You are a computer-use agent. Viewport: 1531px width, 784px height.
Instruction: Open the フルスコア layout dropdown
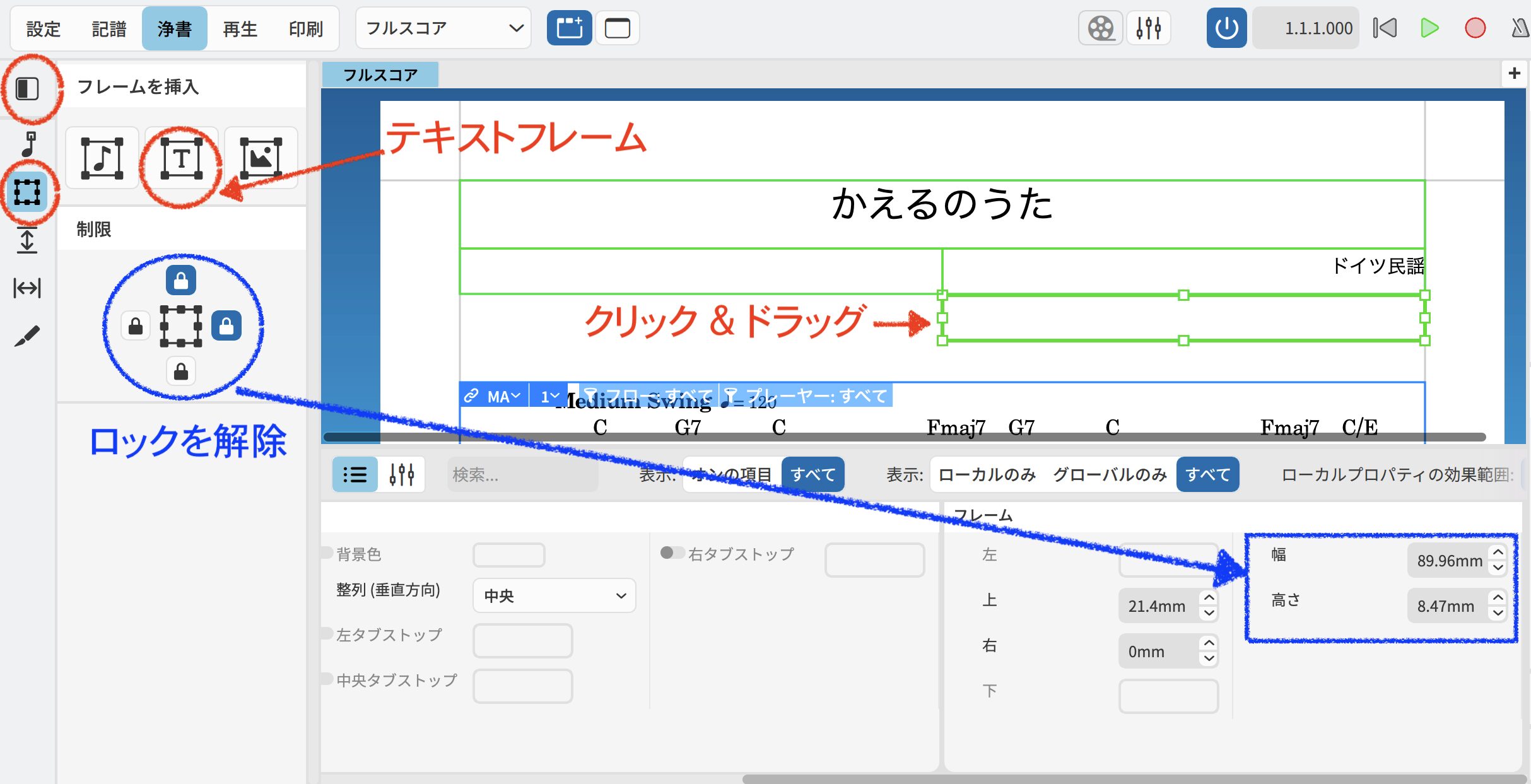click(x=443, y=28)
